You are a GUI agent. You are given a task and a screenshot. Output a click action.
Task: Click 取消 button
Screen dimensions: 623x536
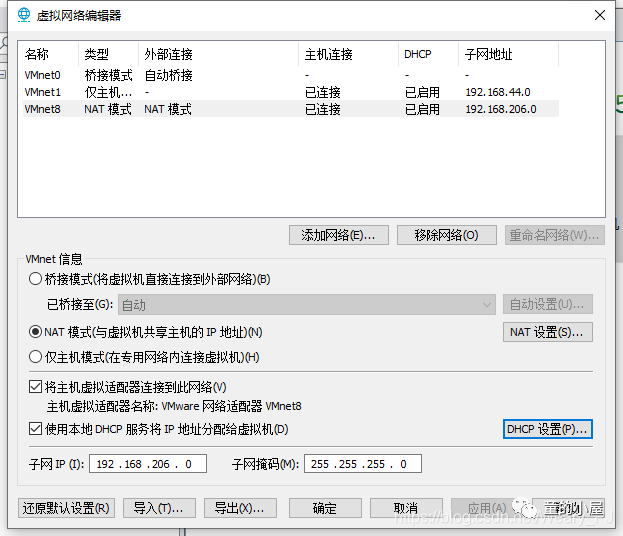pyautogui.click(x=406, y=508)
